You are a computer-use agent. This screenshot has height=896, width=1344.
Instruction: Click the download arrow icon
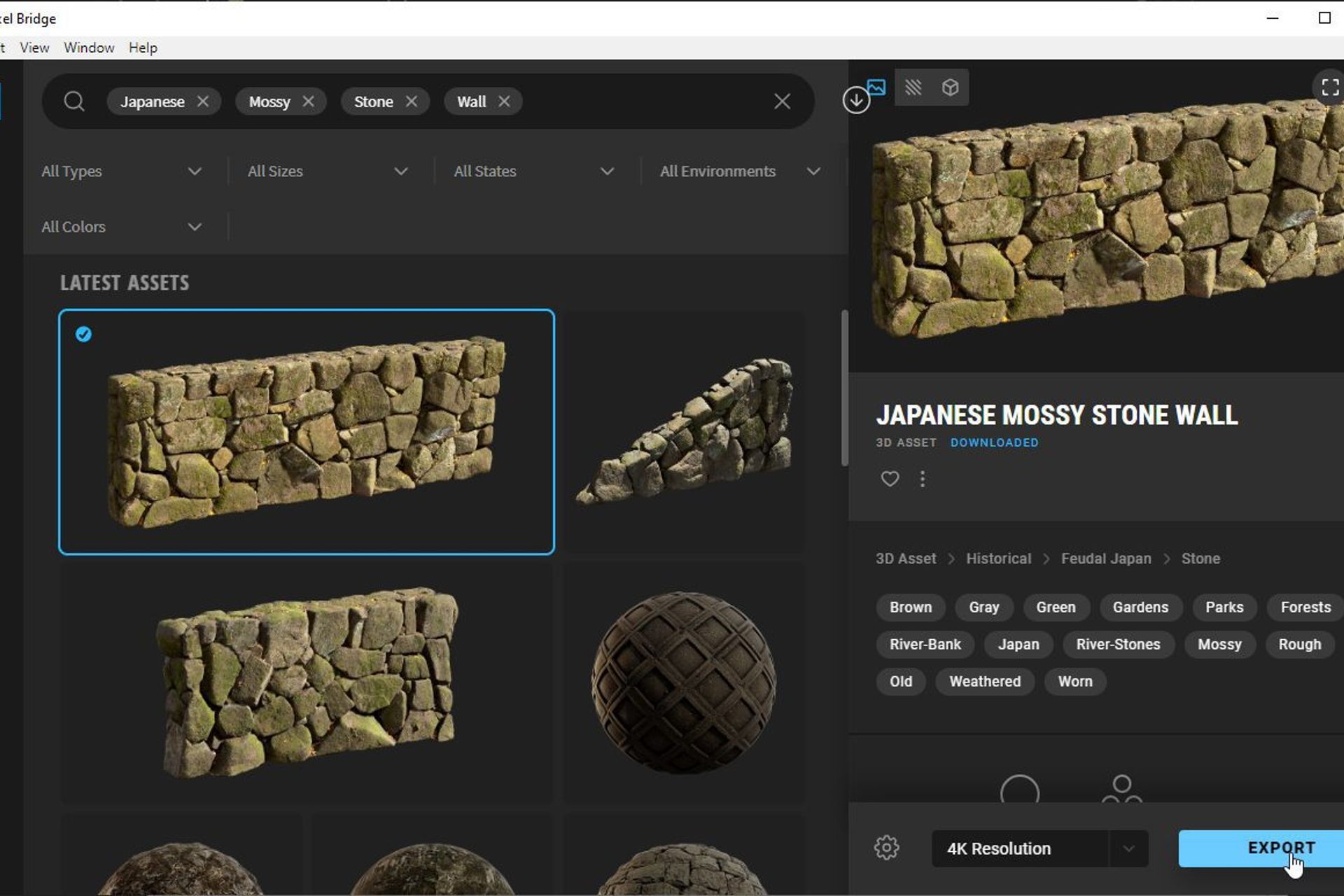point(855,100)
